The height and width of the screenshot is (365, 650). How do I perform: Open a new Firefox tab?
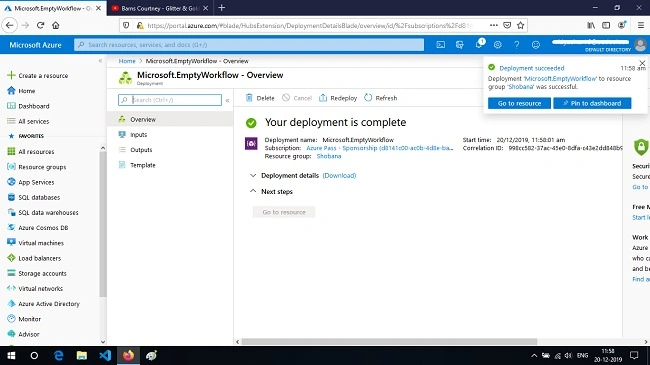(221, 7)
